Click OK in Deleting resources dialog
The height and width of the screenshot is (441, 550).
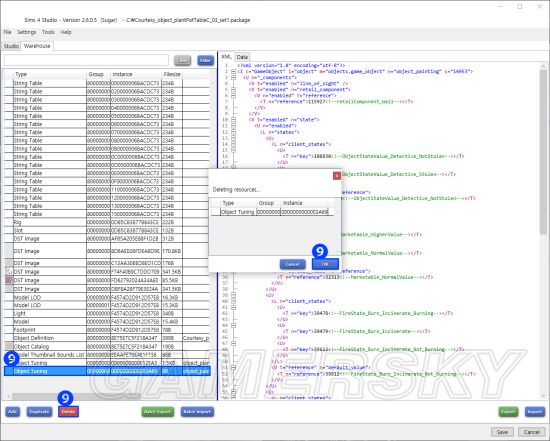[x=325, y=264]
